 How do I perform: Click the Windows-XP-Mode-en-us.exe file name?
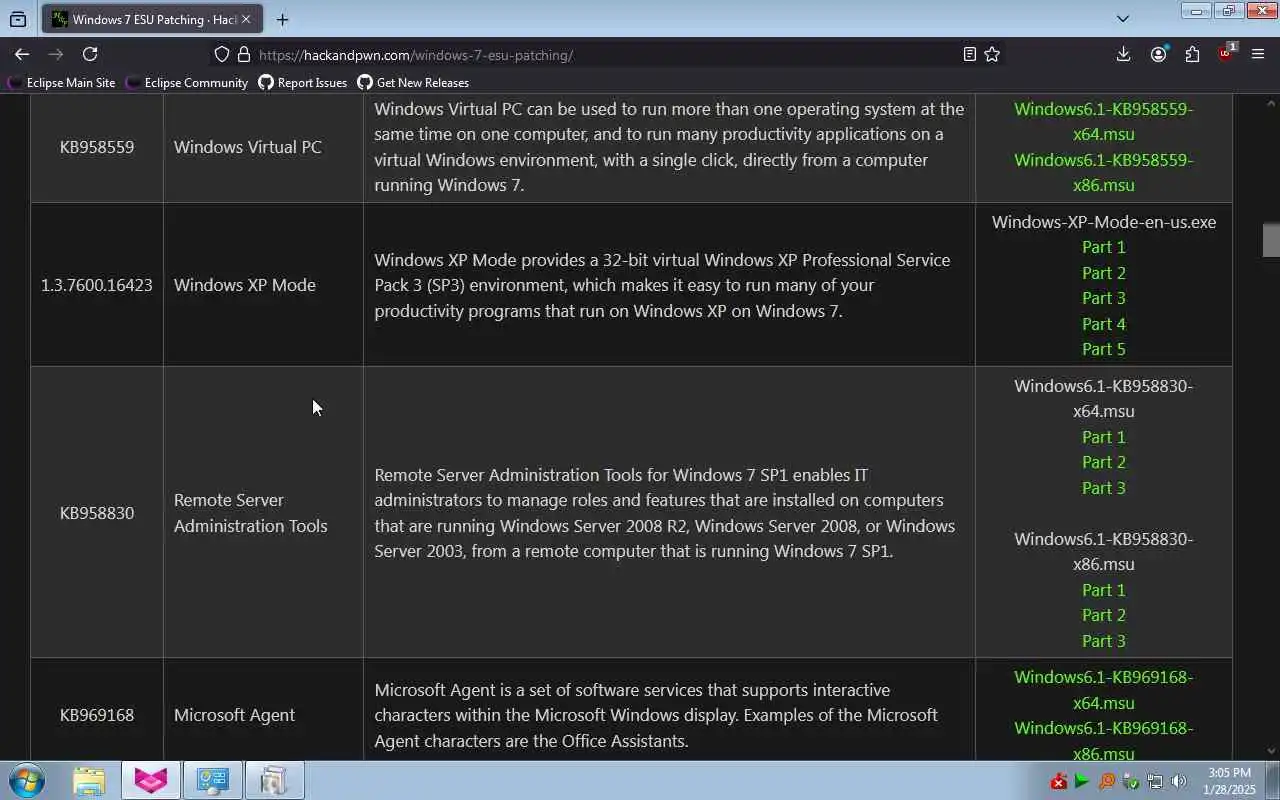1103,222
